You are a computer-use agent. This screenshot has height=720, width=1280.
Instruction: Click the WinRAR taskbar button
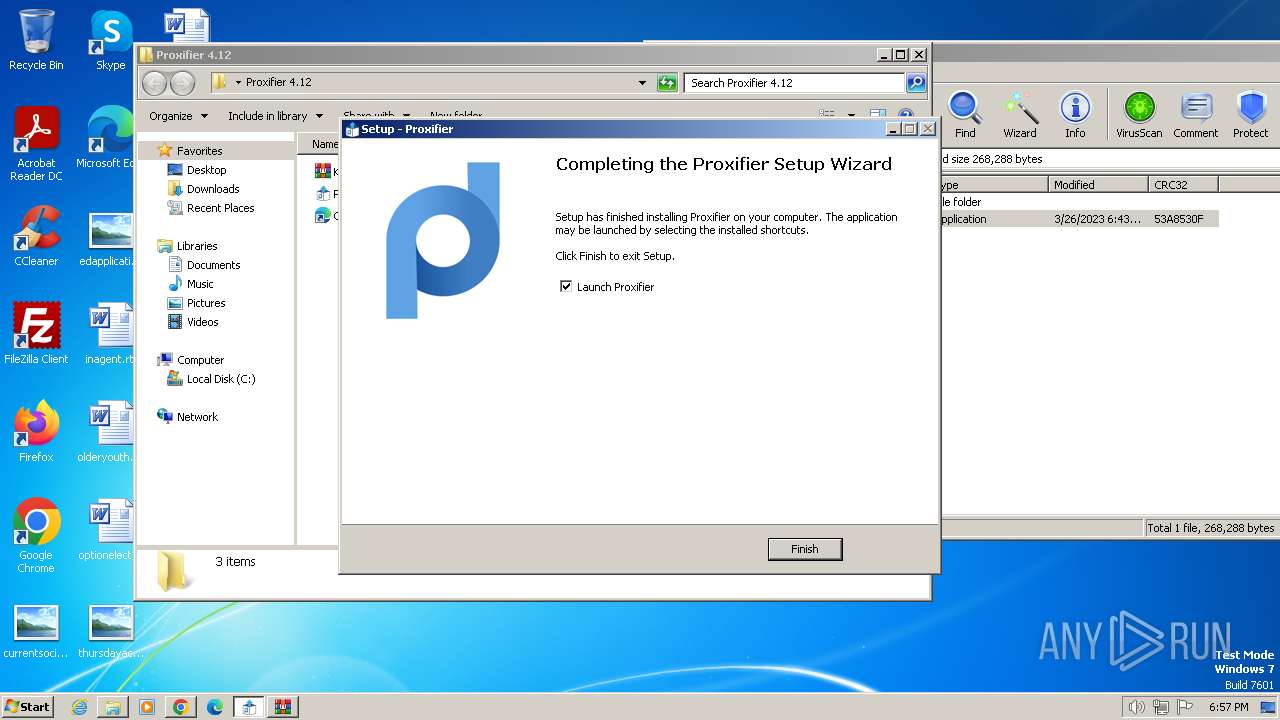pyautogui.click(x=282, y=707)
